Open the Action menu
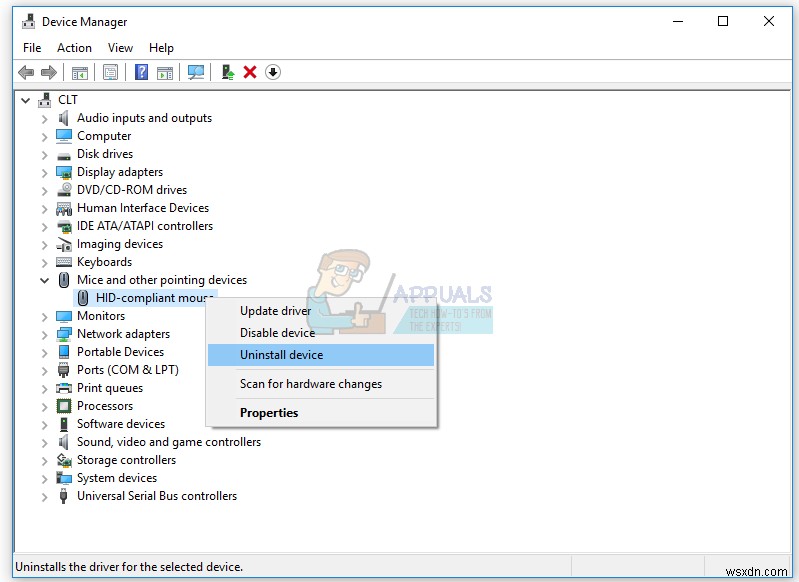This screenshot has height=582, width=799. point(74,48)
